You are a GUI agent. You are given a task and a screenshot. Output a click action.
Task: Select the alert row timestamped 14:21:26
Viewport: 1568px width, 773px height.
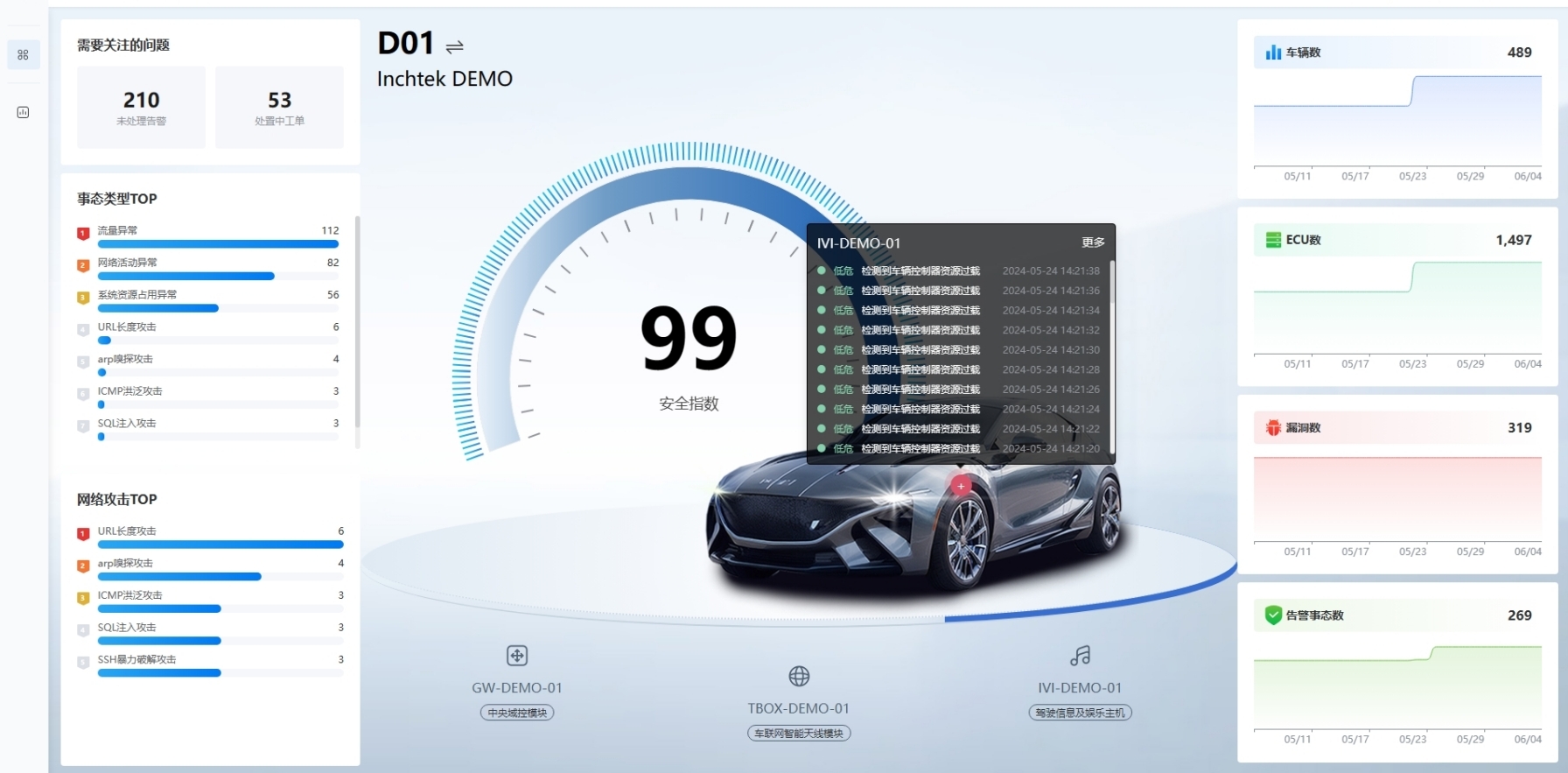[959, 389]
